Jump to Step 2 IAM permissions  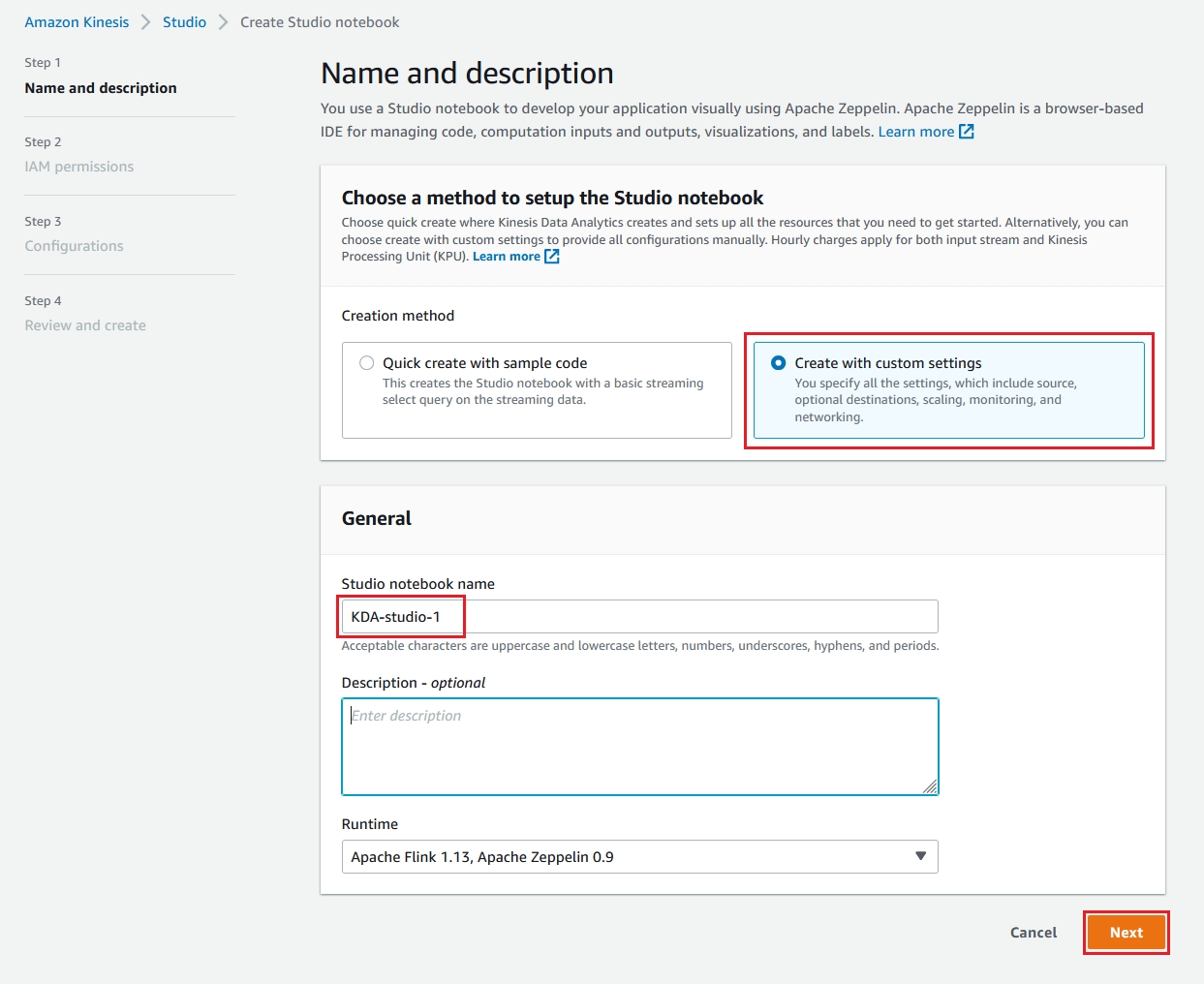click(79, 167)
